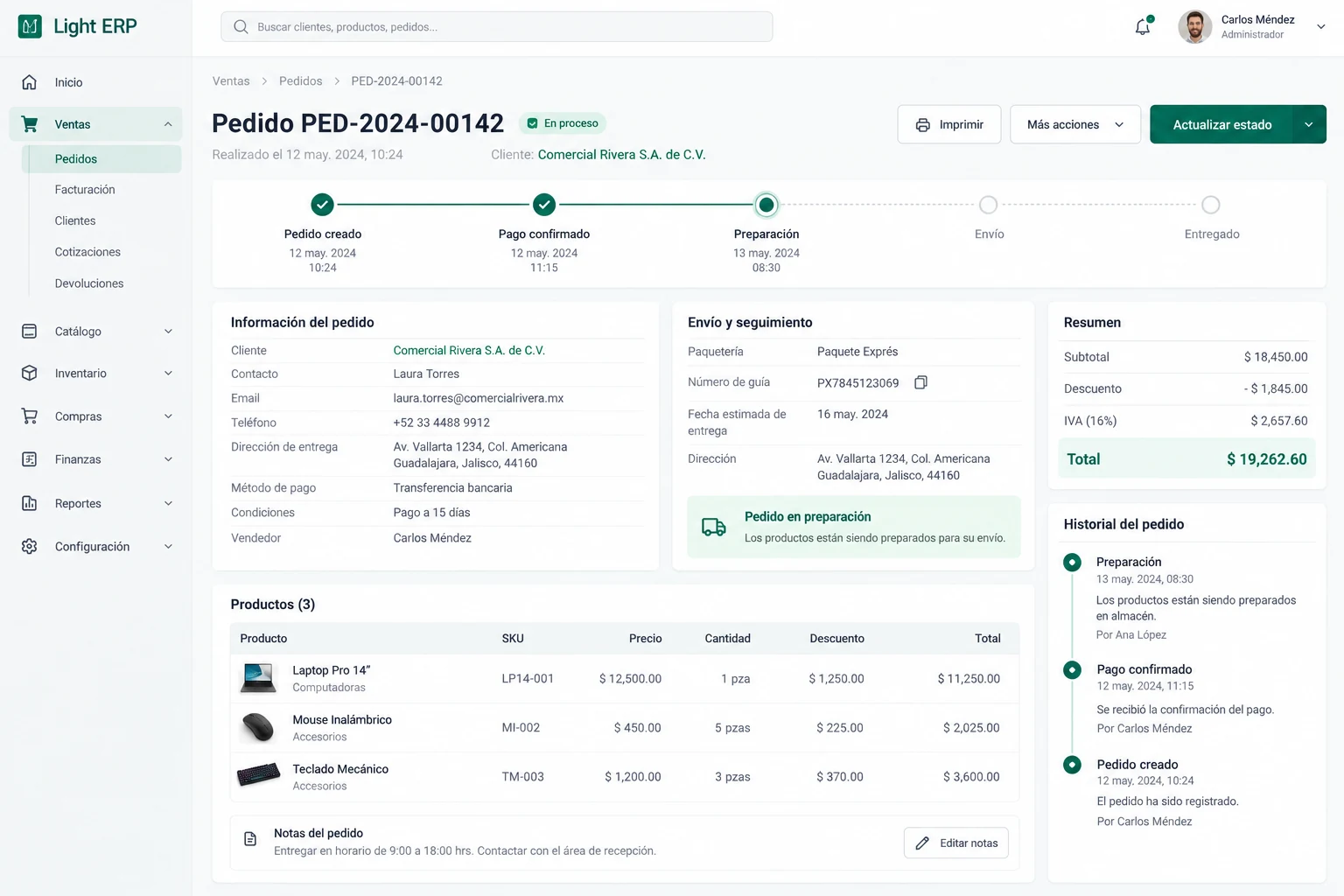Image resolution: width=1344 pixels, height=896 pixels.
Task: Click the Laptop Pro 14" product thumbnail
Action: pos(258,678)
